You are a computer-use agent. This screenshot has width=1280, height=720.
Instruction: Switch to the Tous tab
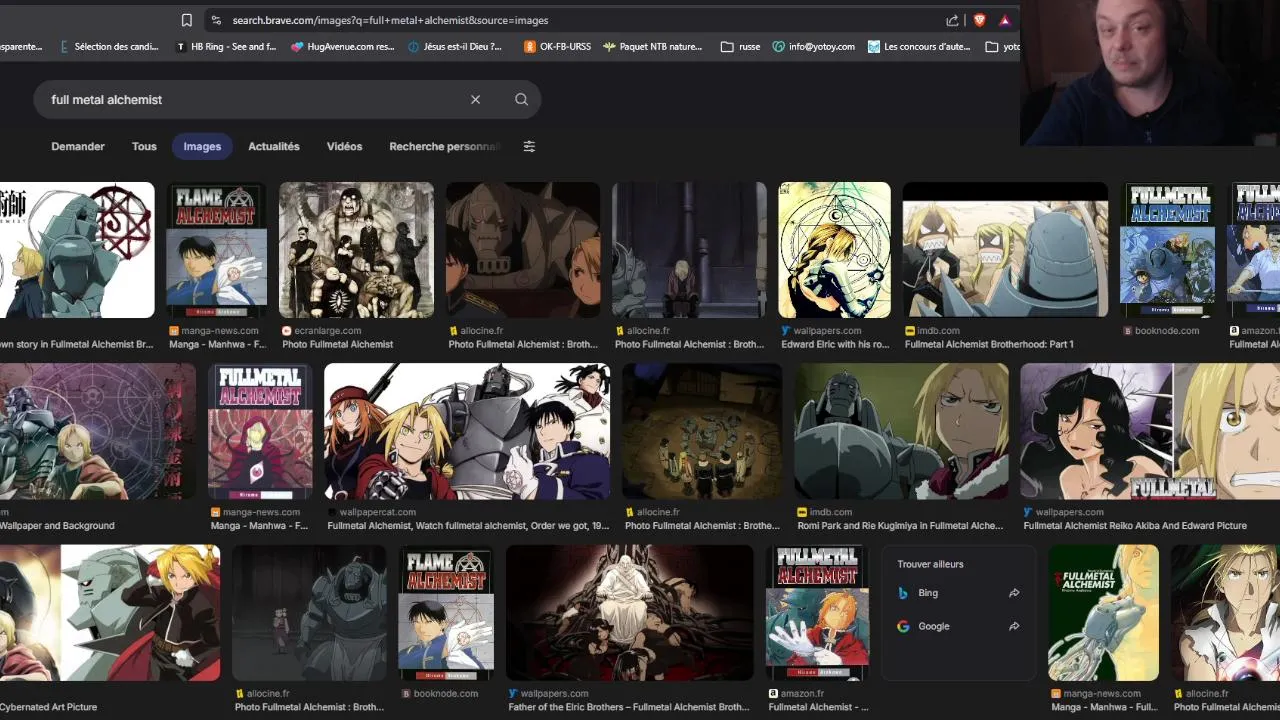coord(144,146)
